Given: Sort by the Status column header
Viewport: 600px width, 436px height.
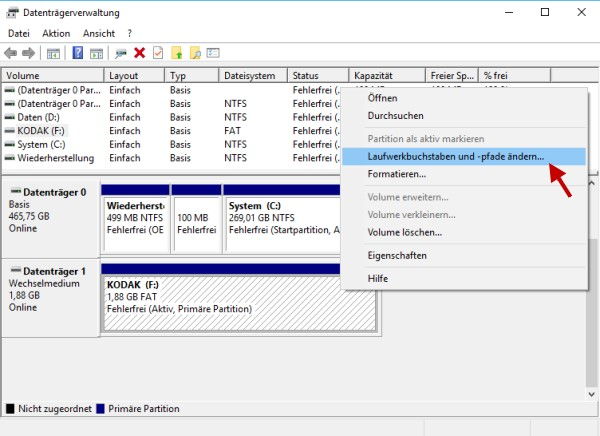Looking at the screenshot, I should click(318, 75).
